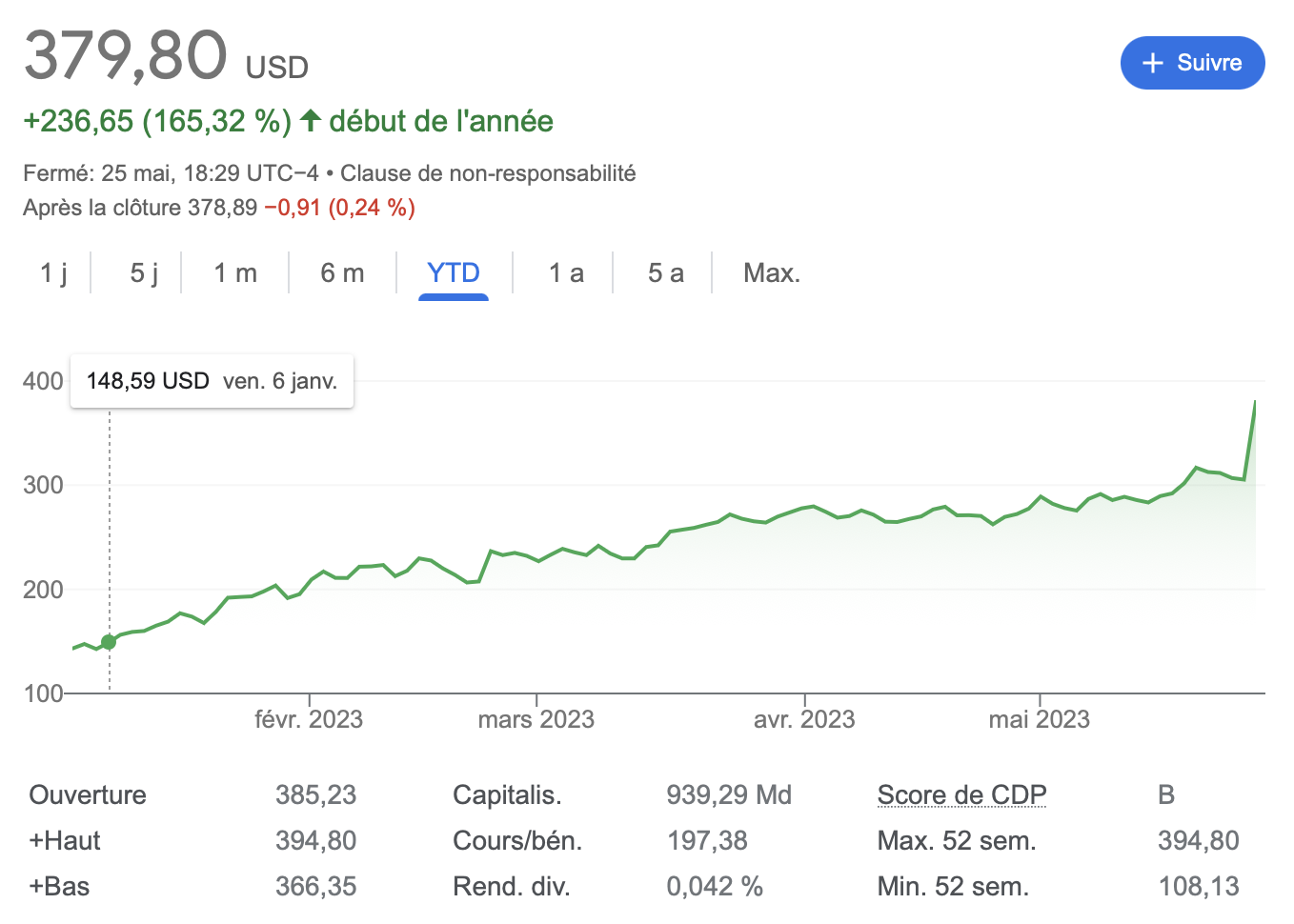View the 5 a chart range

coord(665,273)
